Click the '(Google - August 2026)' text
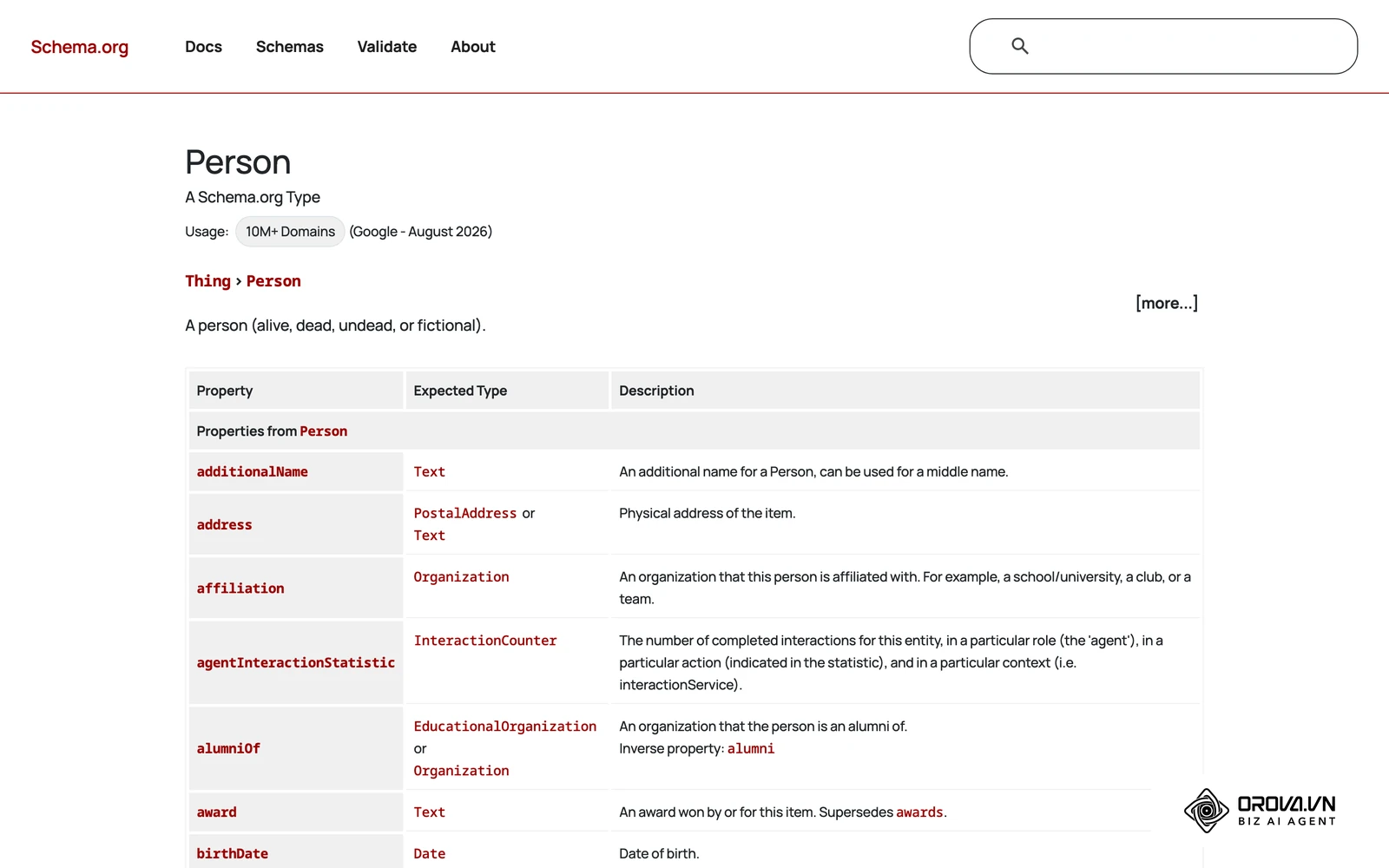 pos(421,232)
